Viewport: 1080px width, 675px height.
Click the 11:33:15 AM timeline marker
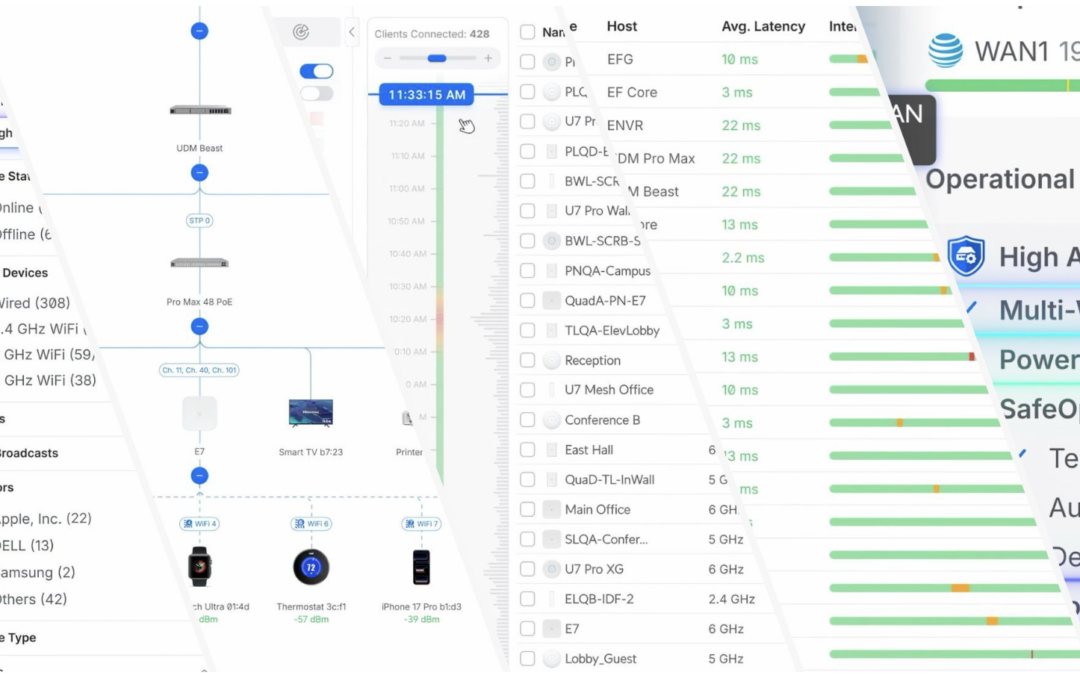[x=426, y=94]
